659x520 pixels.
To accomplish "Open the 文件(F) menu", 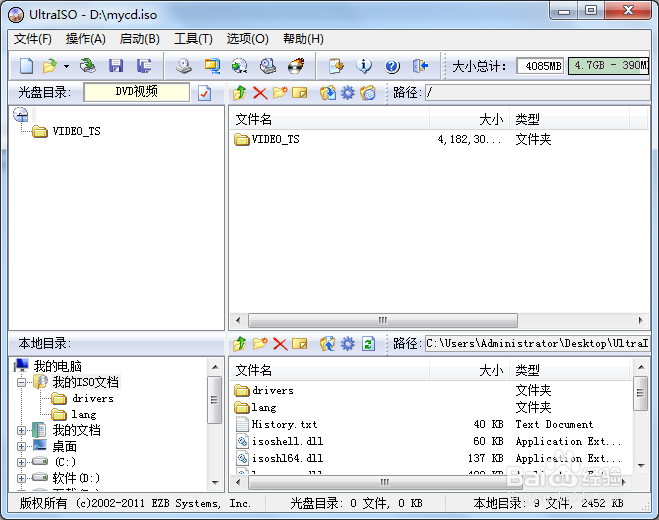I will click(x=33, y=39).
